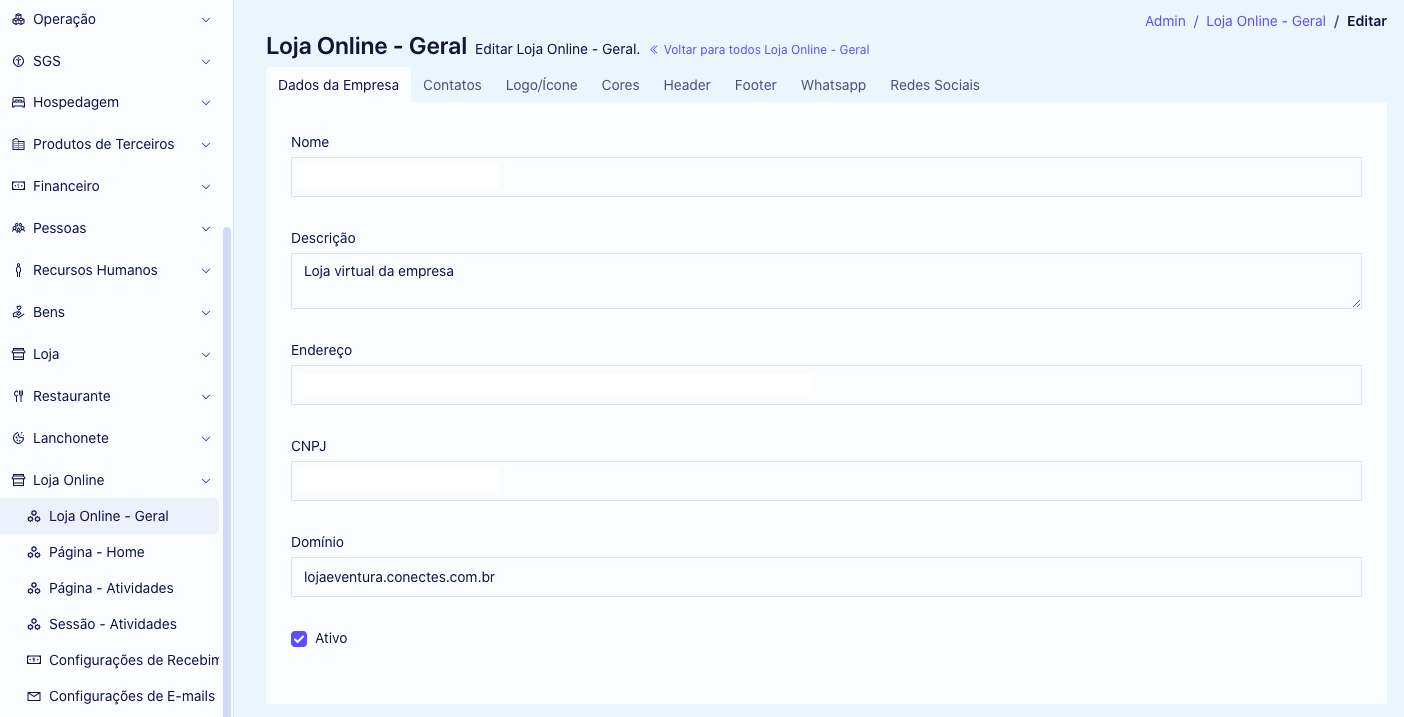Click the Configurações de E-mails envelope icon
Image resolution: width=1404 pixels, height=717 pixels.
34,696
